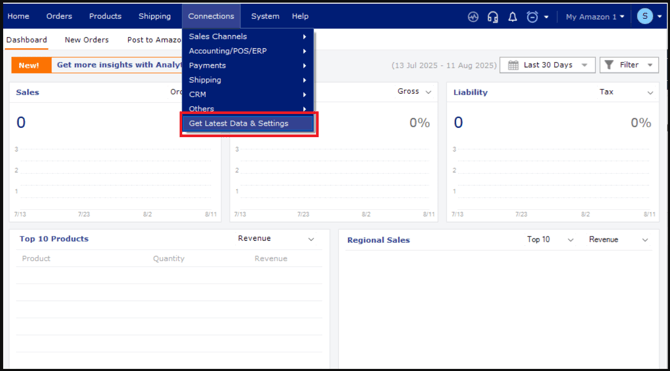Viewport: 670px width, 371px height.
Task: Click the calendar icon beside Last 30 Days
Action: [513, 65]
